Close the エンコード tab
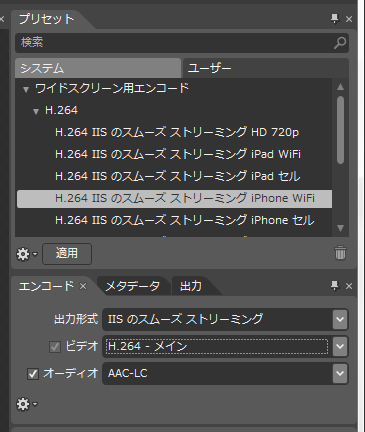 point(83,286)
